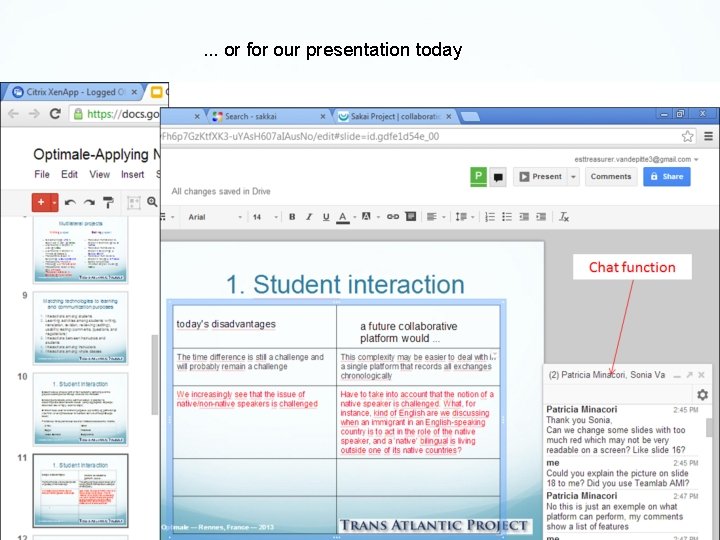Select slide 11 thumbnail
720x540 pixels.
pyautogui.click(x=80, y=491)
